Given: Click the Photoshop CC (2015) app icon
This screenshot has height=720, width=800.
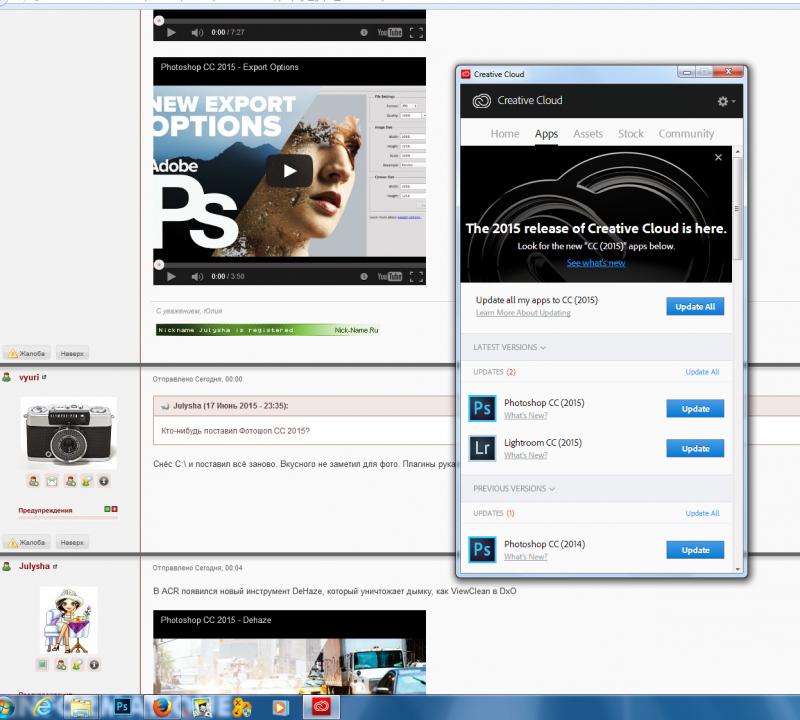Looking at the screenshot, I should point(482,408).
